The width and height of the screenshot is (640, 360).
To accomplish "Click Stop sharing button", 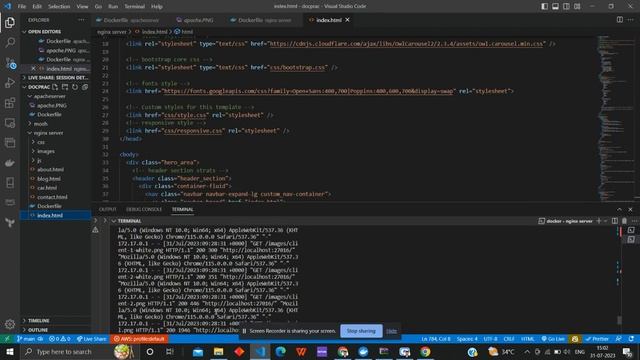I will (361, 331).
